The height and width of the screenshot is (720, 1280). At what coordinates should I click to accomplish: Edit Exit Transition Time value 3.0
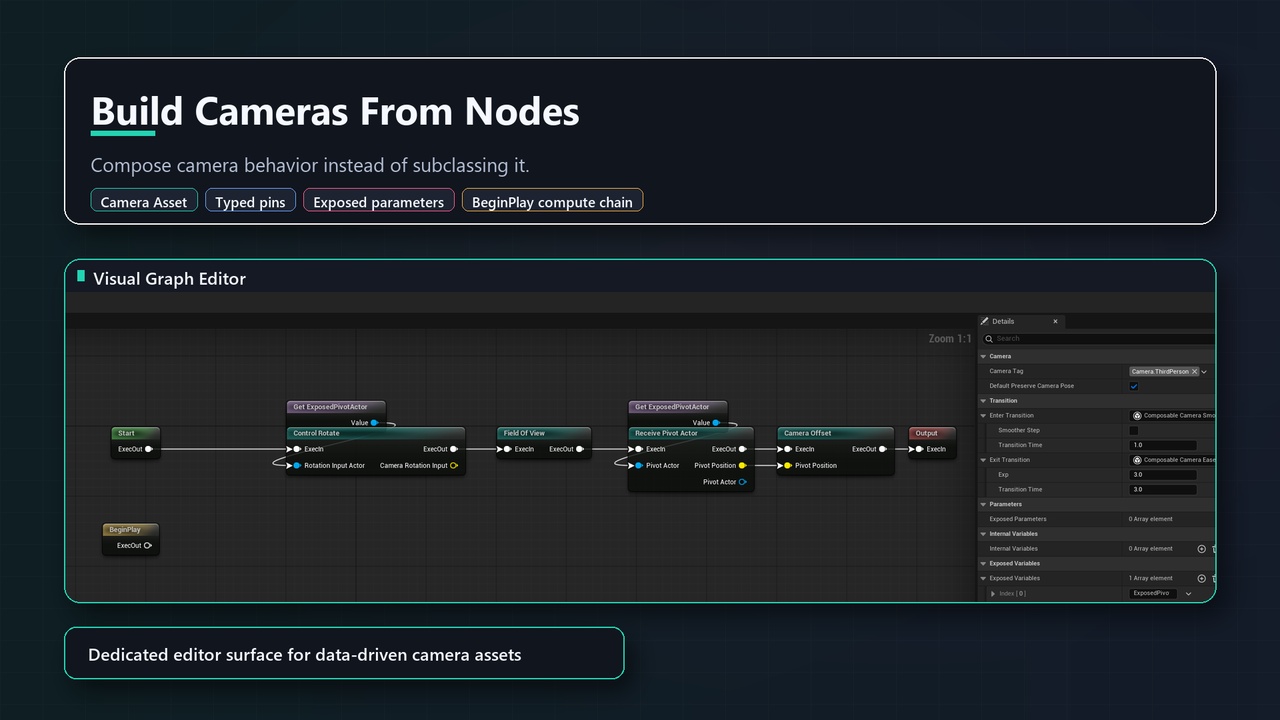[x=1163, y=490]
